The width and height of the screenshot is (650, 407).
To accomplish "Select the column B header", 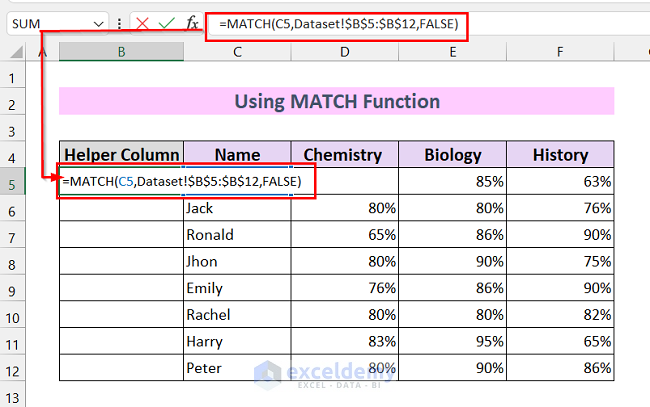I will tap(121, 52).
